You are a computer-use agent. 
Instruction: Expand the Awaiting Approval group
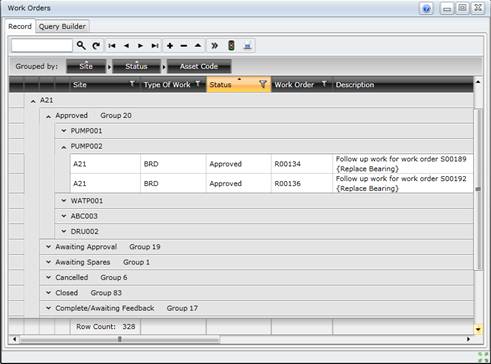point(48,247)
